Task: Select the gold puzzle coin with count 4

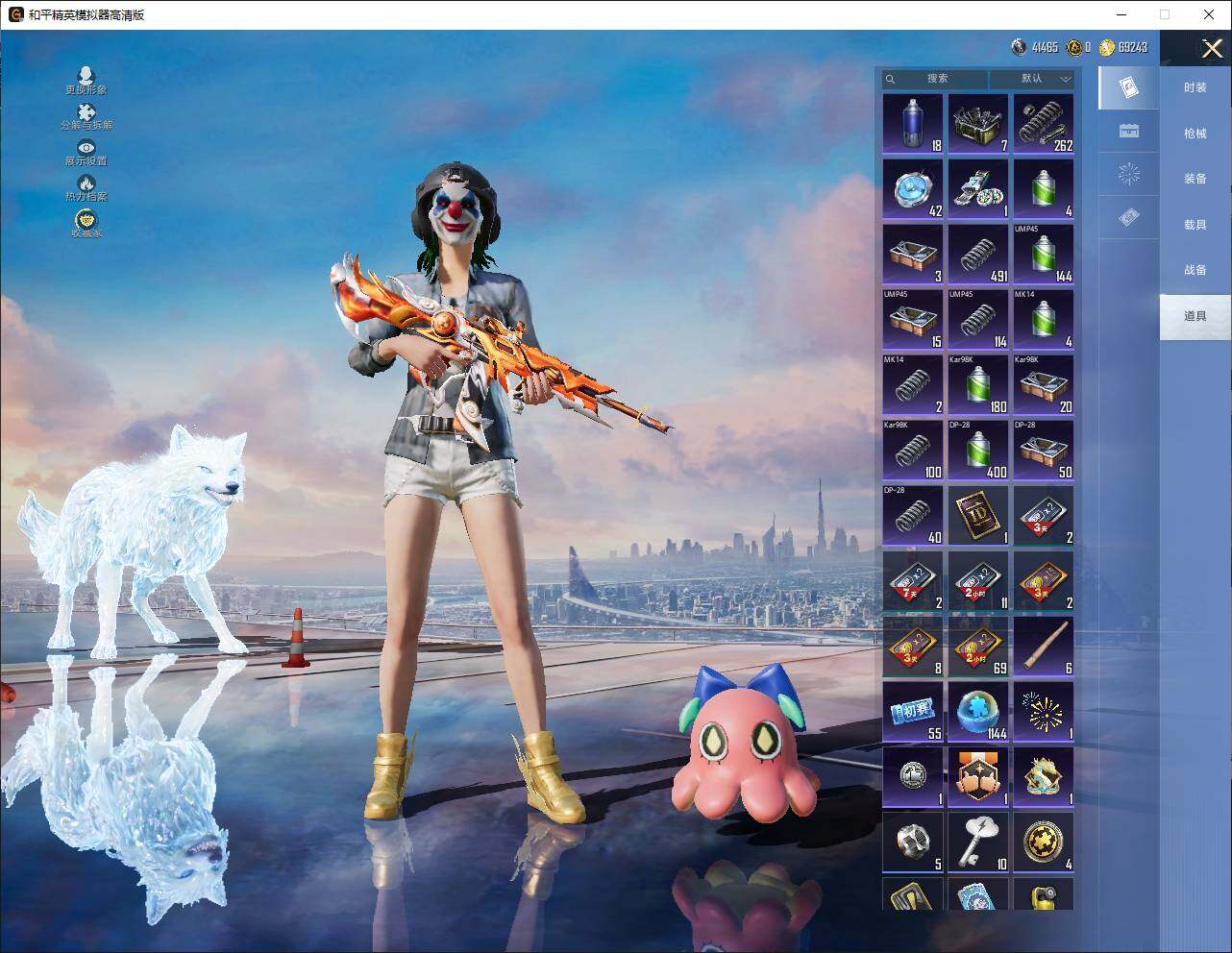Action: click(x=1044, y=843)
